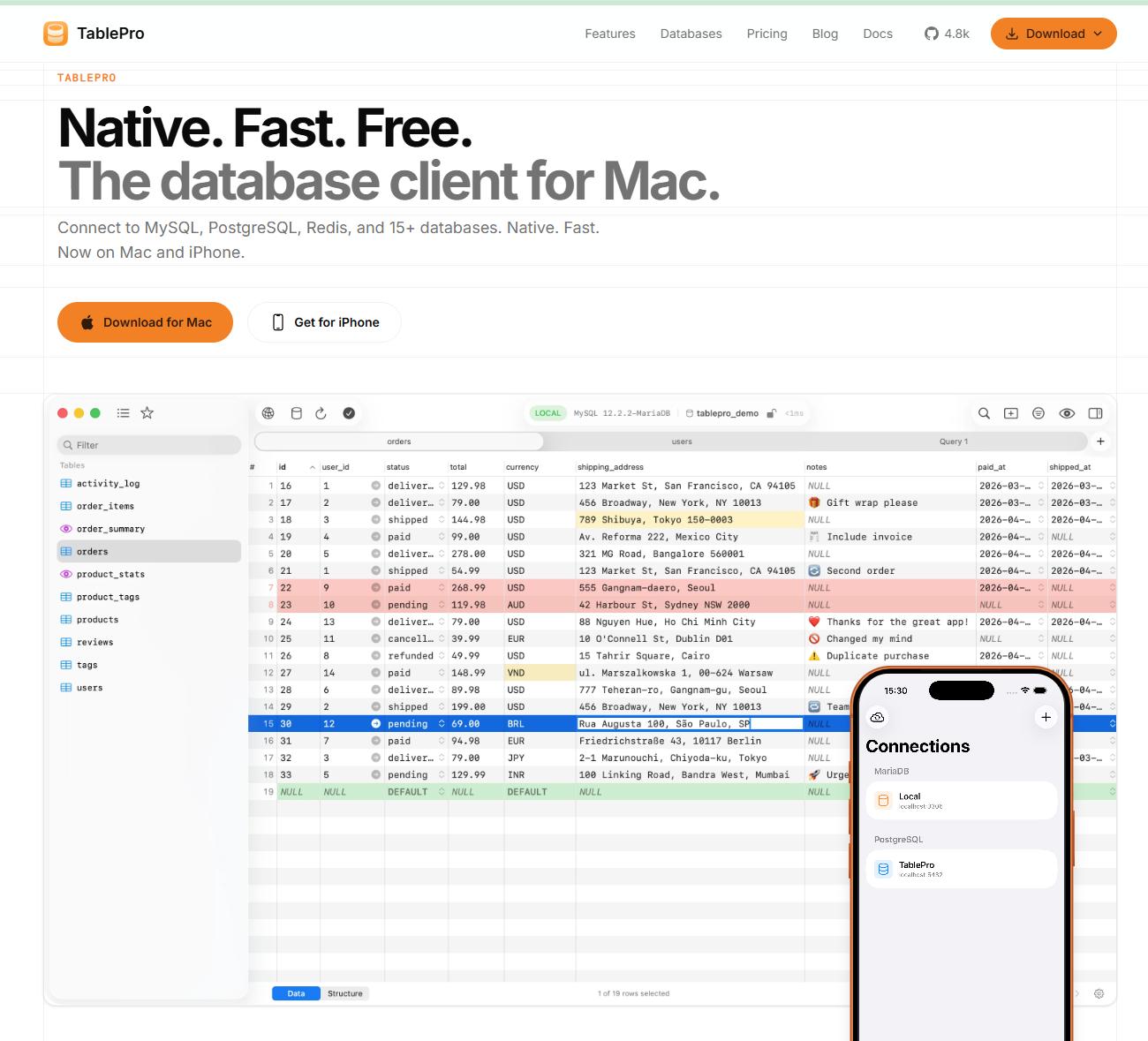Click the LOCAL environment badge
Screen dimensions: 1148x1041
click(x=548, y=413)
